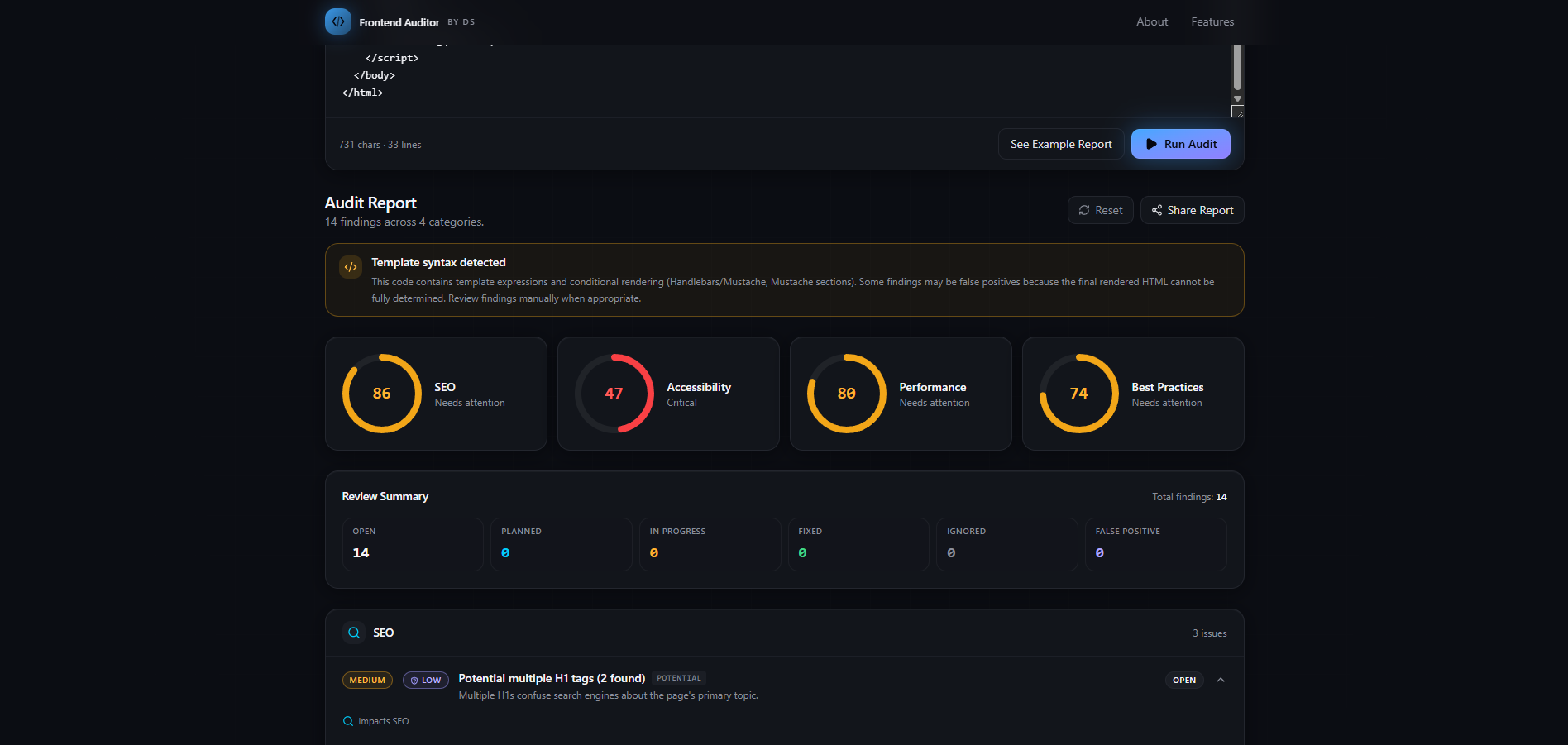Click the '3 issues' count in SEO section
The image size is (1568, 745).
coord(1209,633)
